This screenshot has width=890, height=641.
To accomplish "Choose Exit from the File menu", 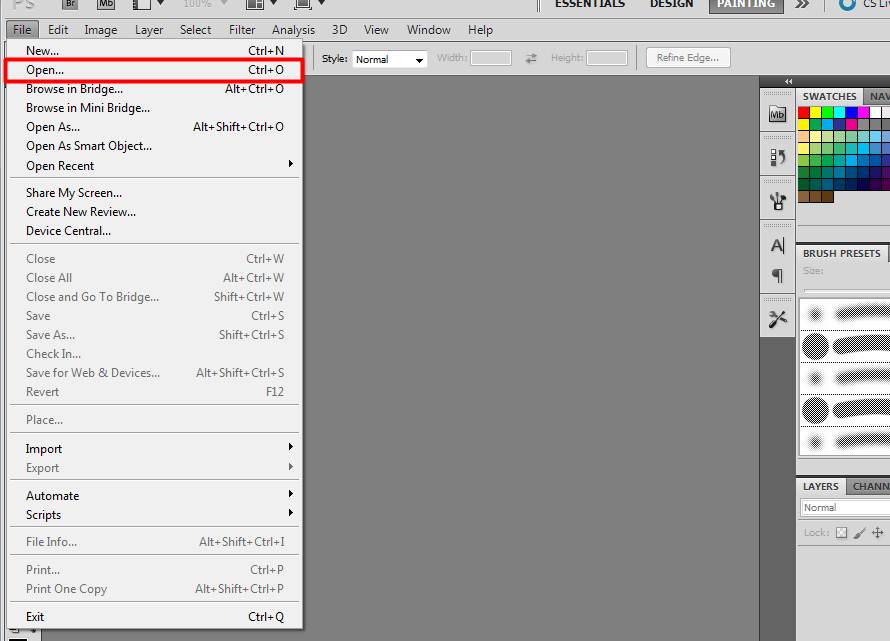I will 154,617.
